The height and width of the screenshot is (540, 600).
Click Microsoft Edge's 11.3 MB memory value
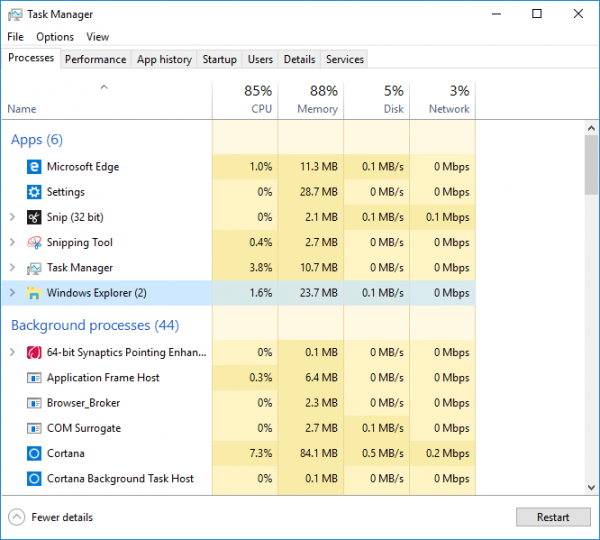click(319, 167)
